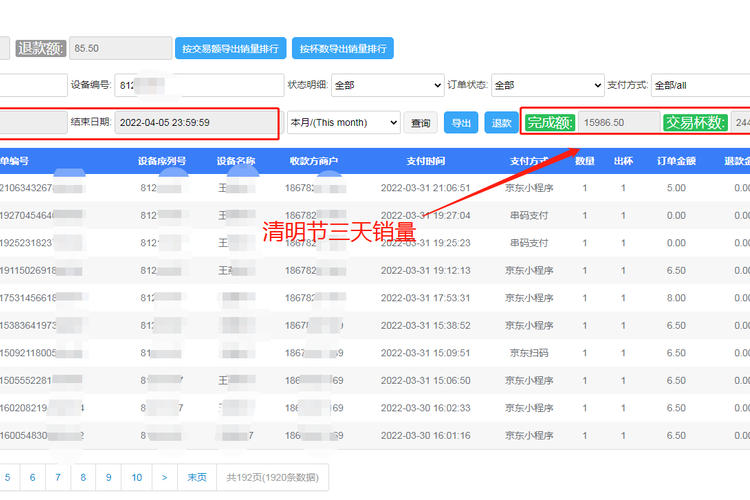Image resolution: width=750 pixels, height=500 pixels.
Task: Click the blue 导出 export button
Action: coord(460,123)
